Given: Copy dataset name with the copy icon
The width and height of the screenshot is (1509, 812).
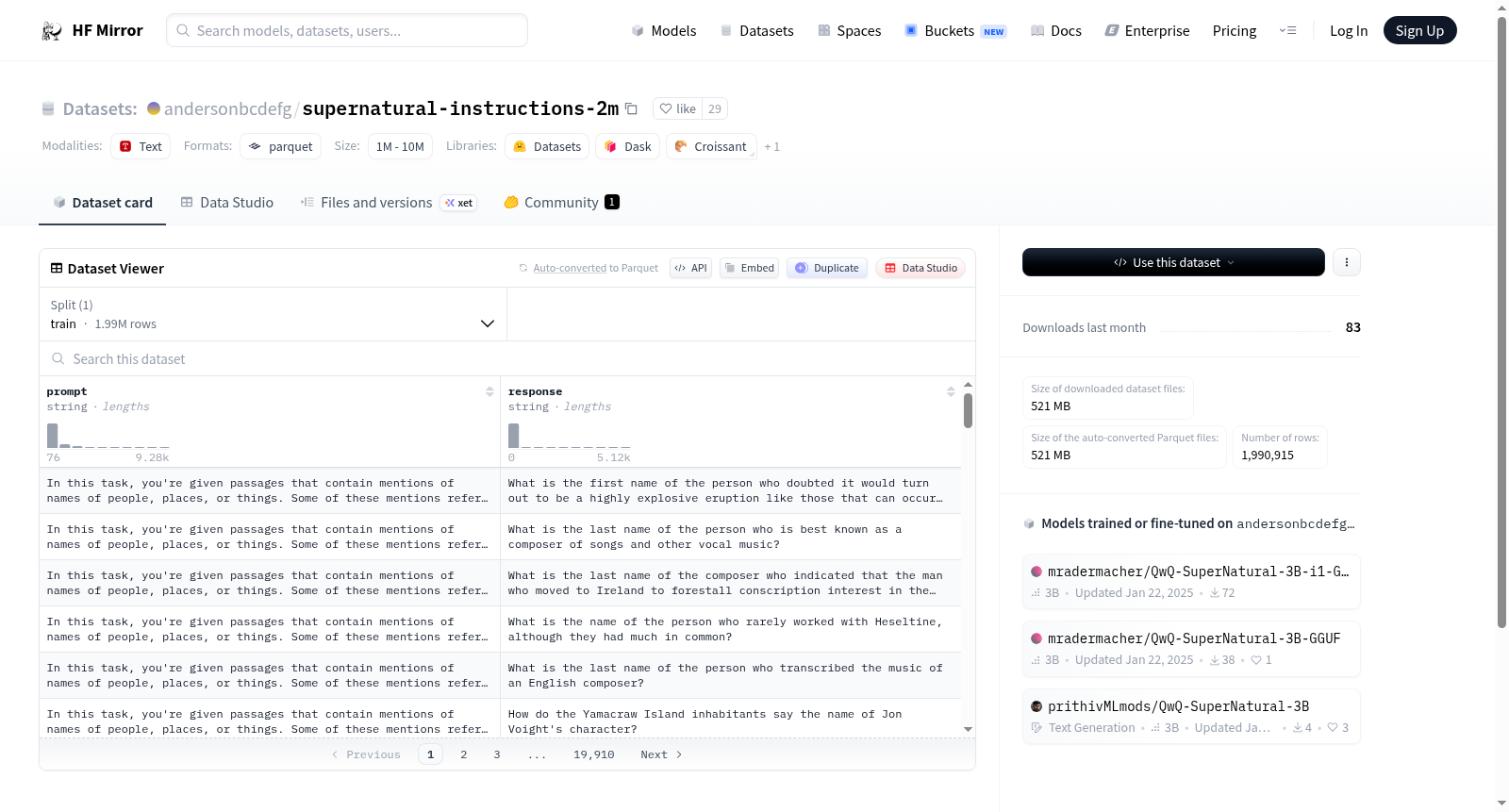Looking at the screenshot, I should [x=631, y=108].
